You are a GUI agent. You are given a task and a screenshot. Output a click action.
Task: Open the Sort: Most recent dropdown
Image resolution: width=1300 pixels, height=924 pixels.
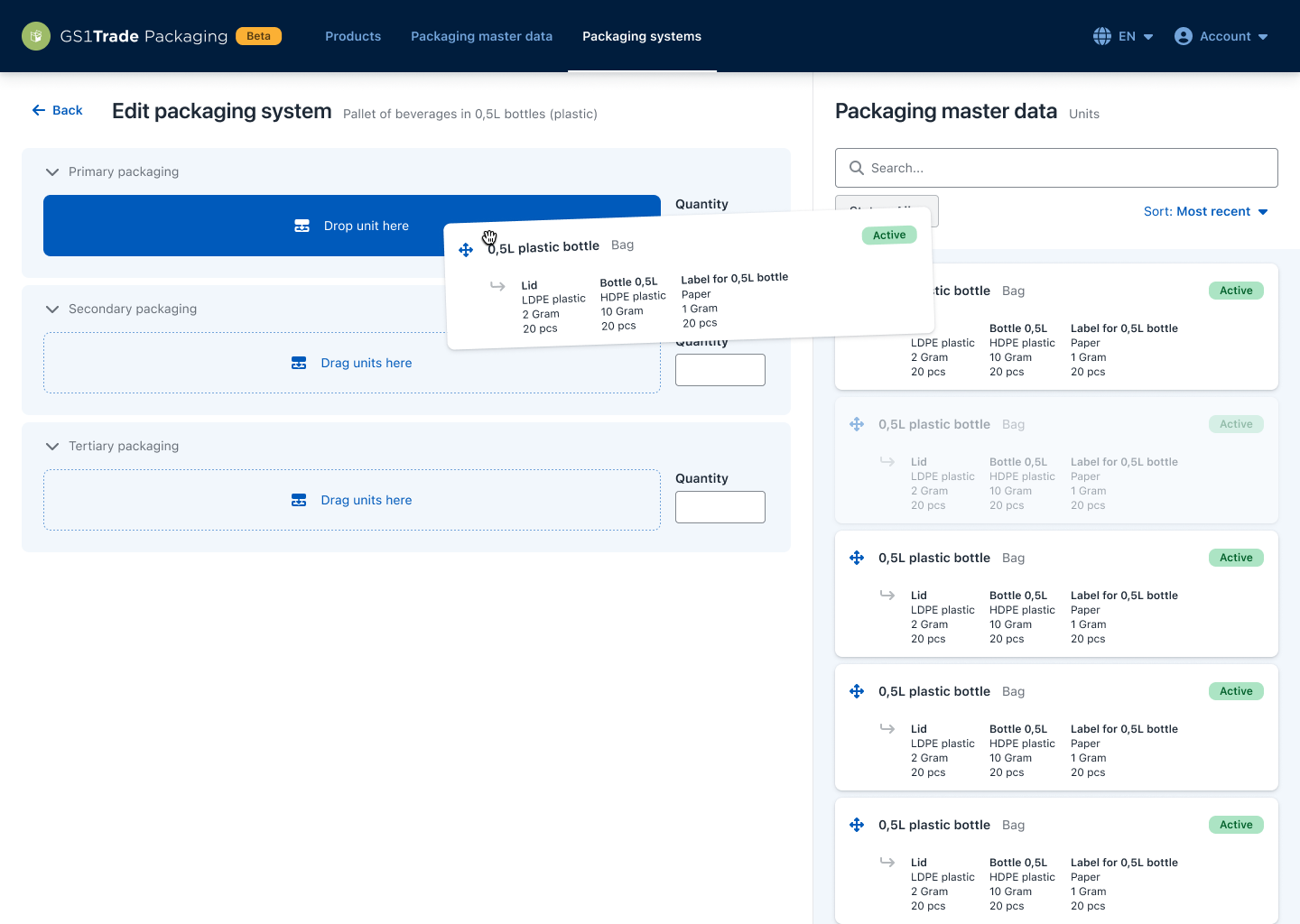click(x=1205, y=211)
